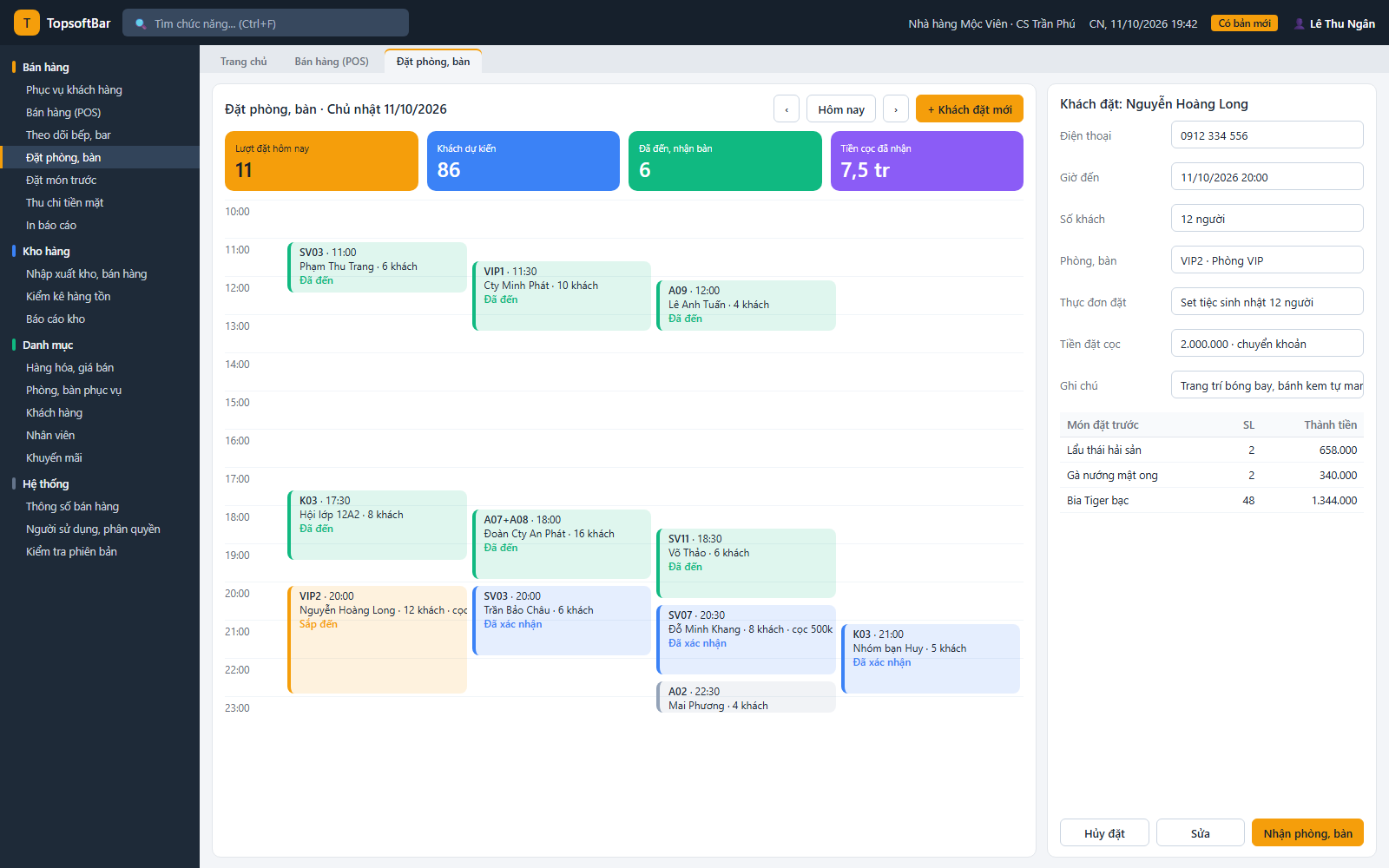Open Người sử dụng, phân quyền

click(x=100, y=529)
